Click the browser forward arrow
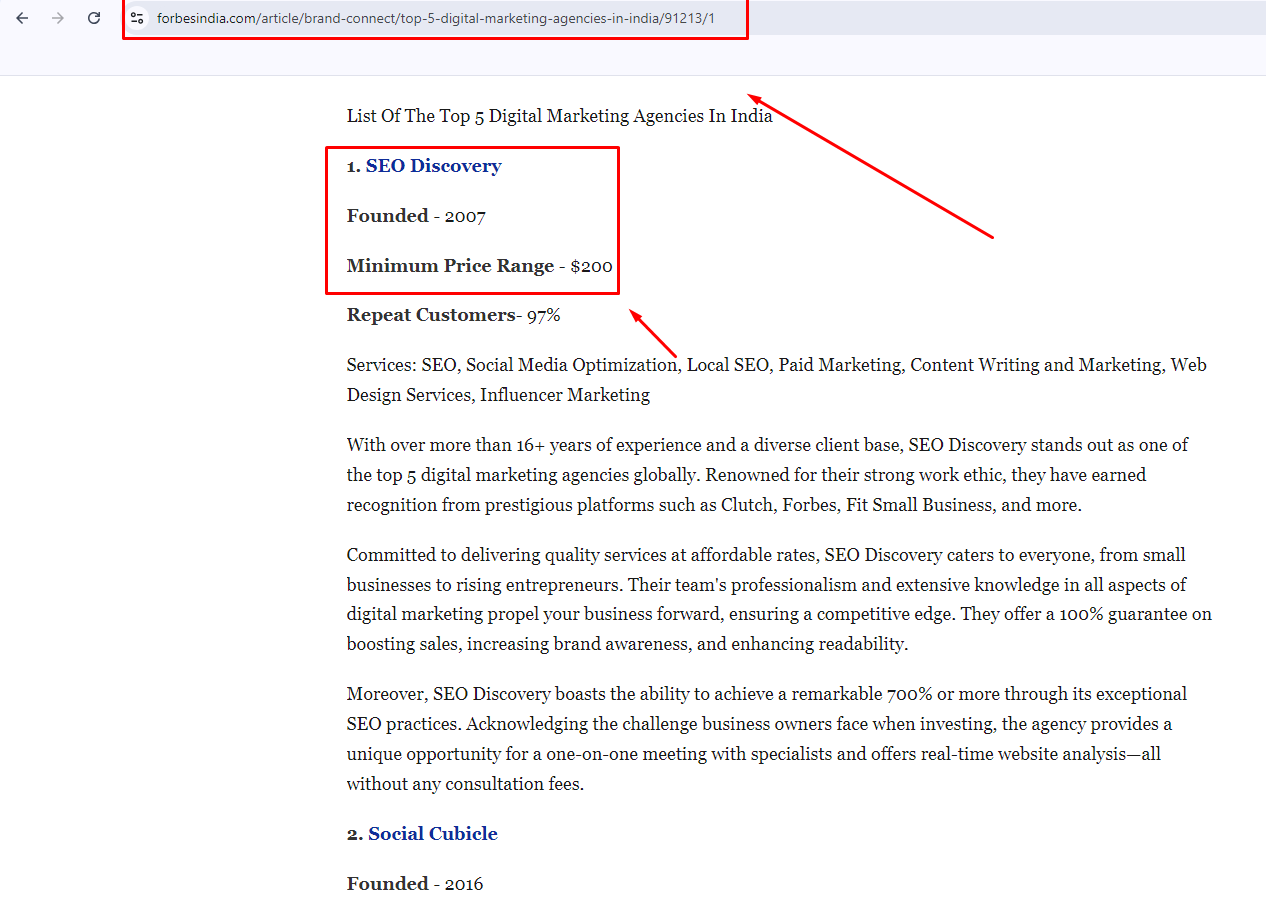 pyautogui.click(x=58, y=18)
